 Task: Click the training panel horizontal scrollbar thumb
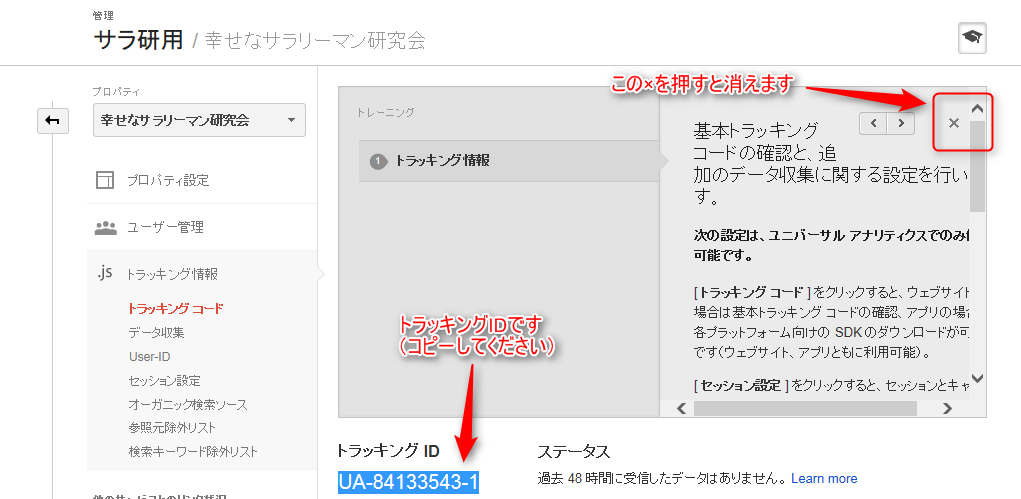pyautogui.click(x=805, y=408)
